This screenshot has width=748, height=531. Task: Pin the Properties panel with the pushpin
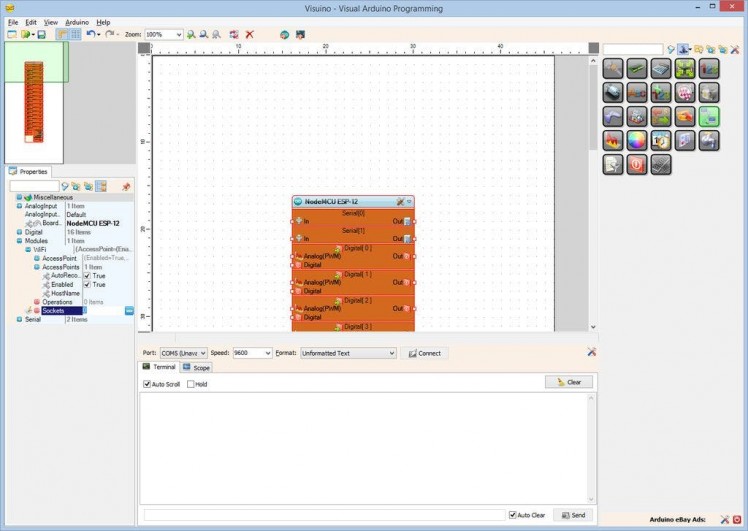pos(126,186)
